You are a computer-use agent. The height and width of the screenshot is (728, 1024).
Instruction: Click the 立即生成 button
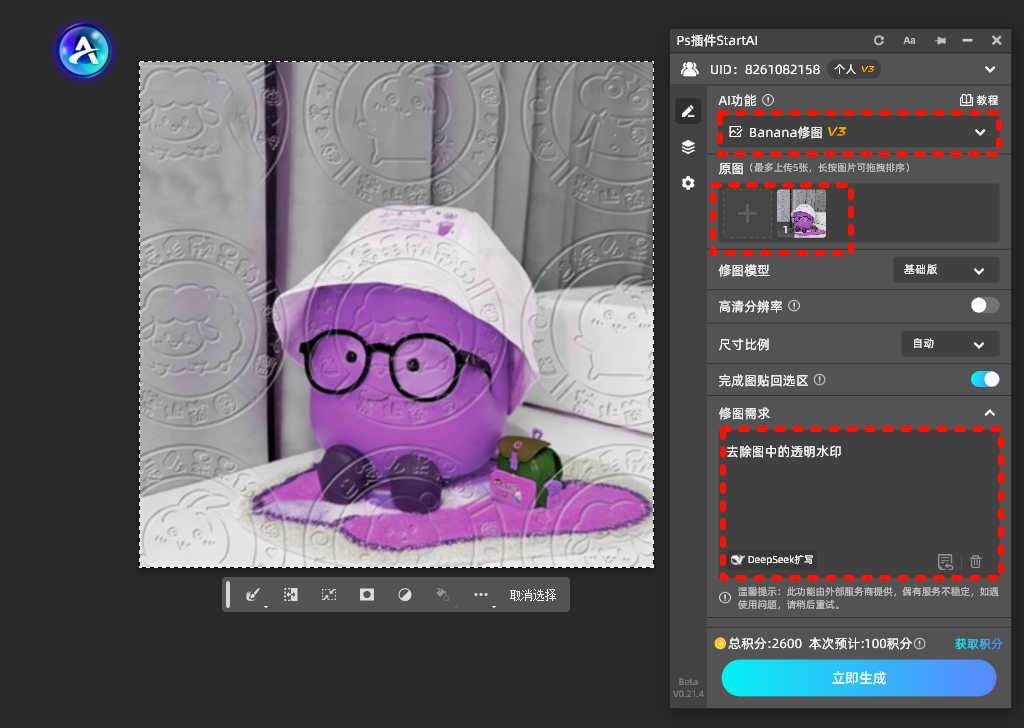[x=858, y=678]
